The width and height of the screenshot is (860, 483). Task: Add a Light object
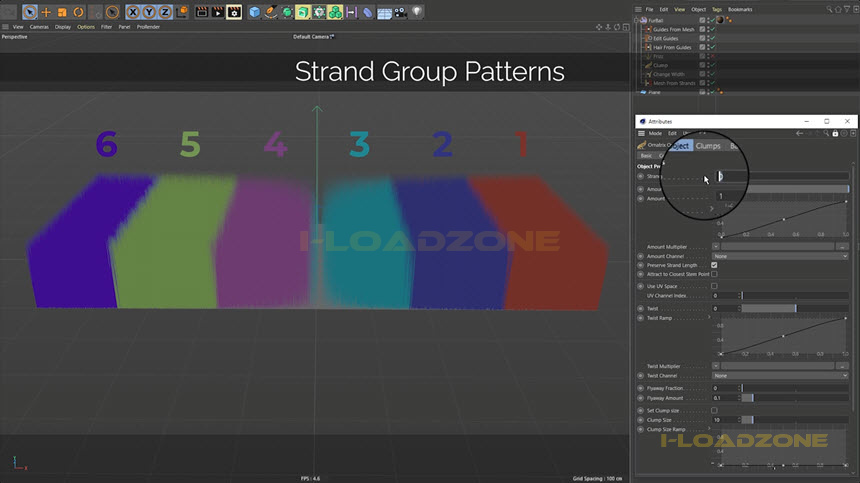[x=417, y=12]
